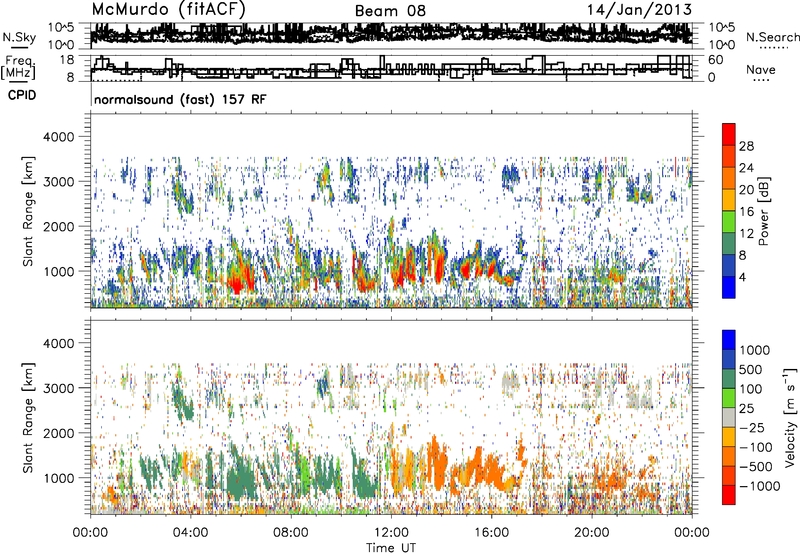
Task: Click the 18 tick left of frequency panel
Action: (x=67, y=60)
